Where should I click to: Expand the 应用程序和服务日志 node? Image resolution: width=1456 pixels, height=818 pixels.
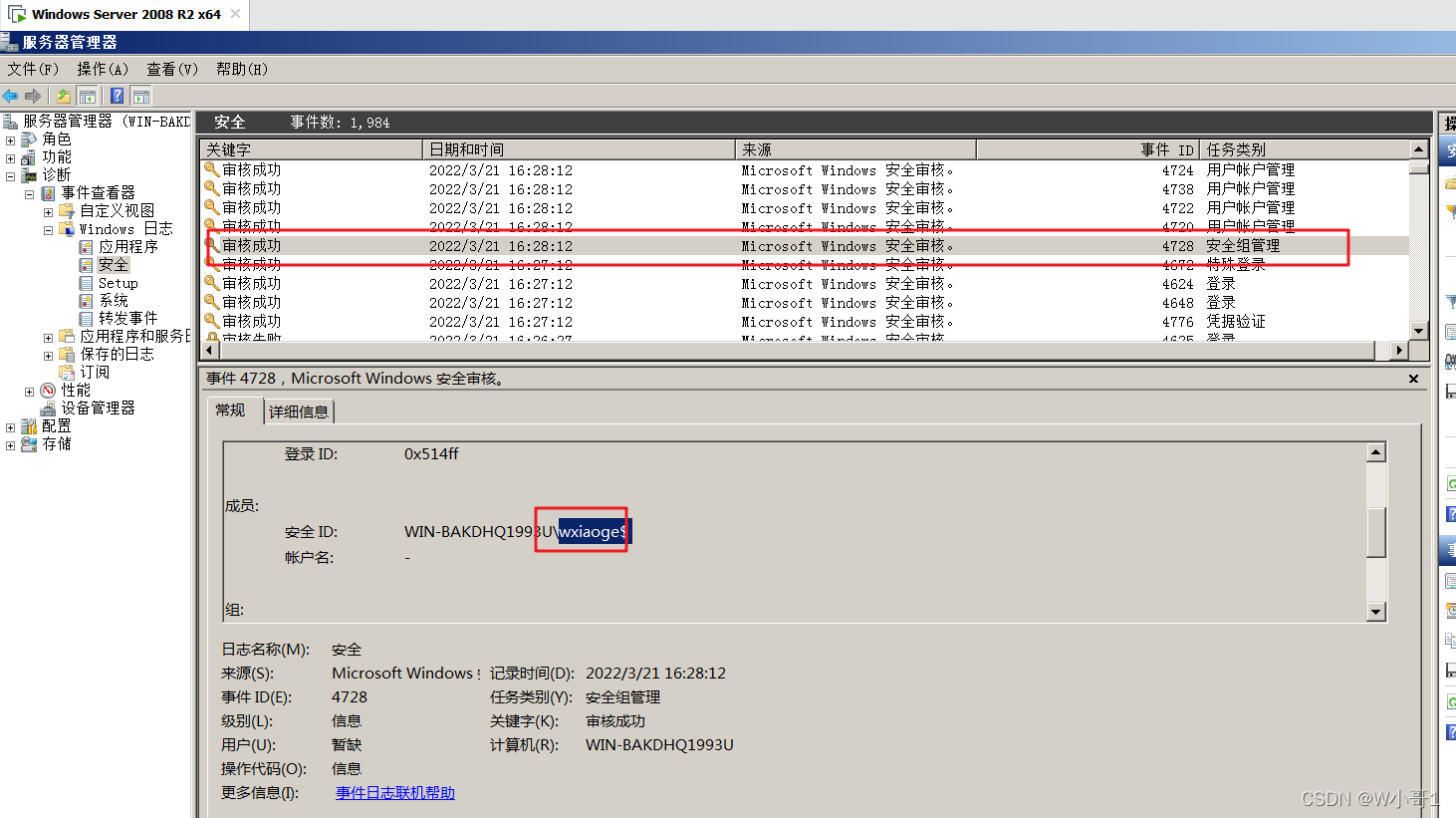(48, 338)
